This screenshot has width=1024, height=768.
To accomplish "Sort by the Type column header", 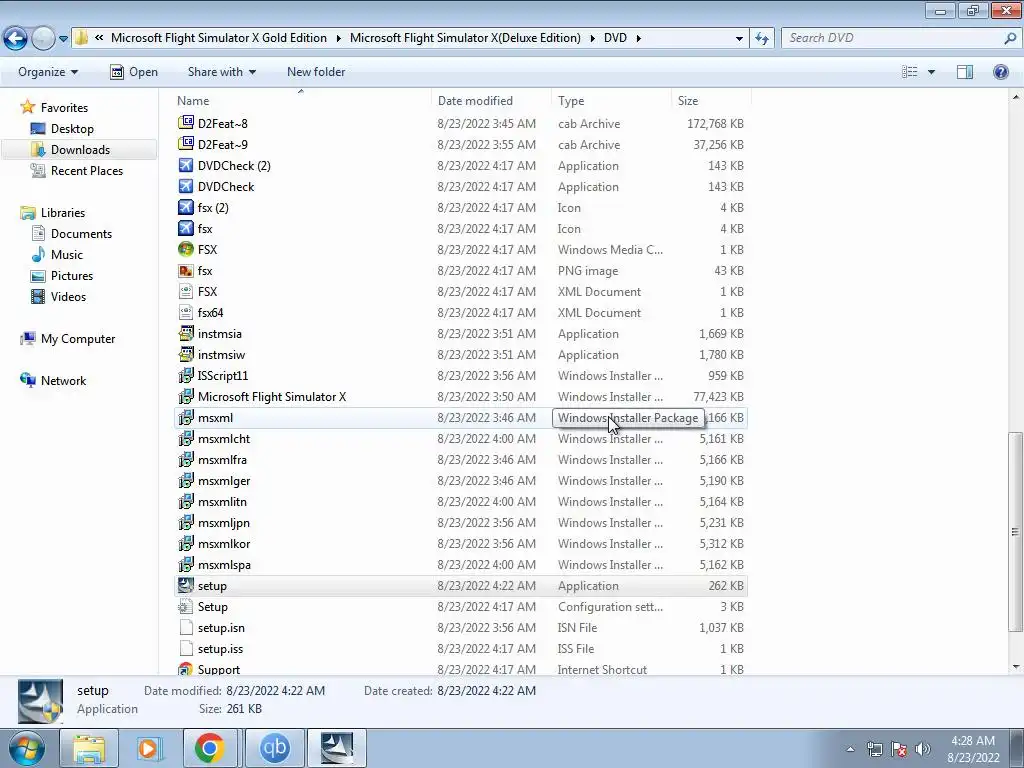I will point(611,101).
